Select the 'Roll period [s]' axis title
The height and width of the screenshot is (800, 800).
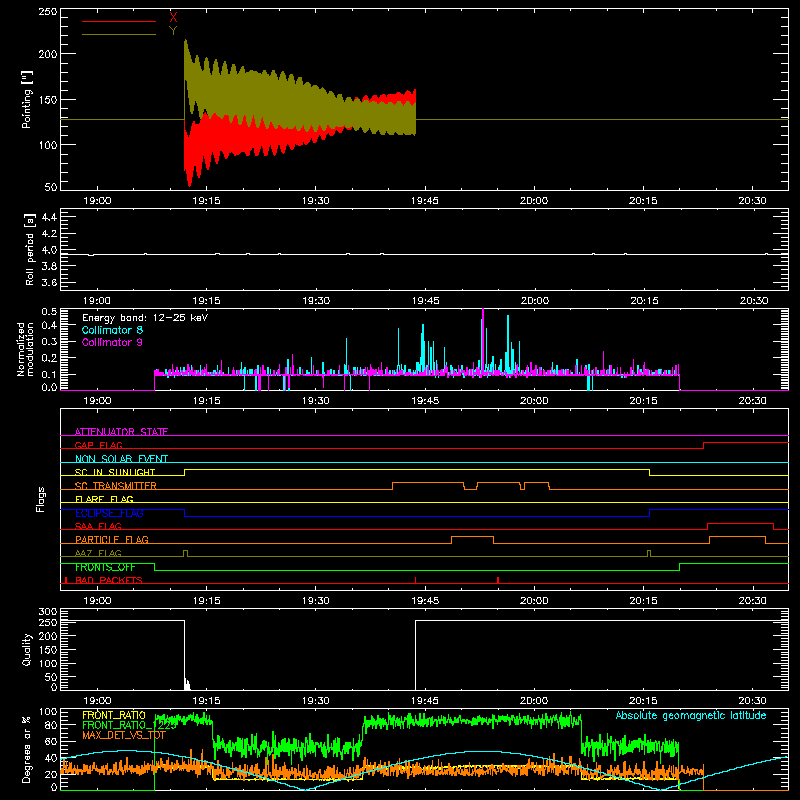30,249
